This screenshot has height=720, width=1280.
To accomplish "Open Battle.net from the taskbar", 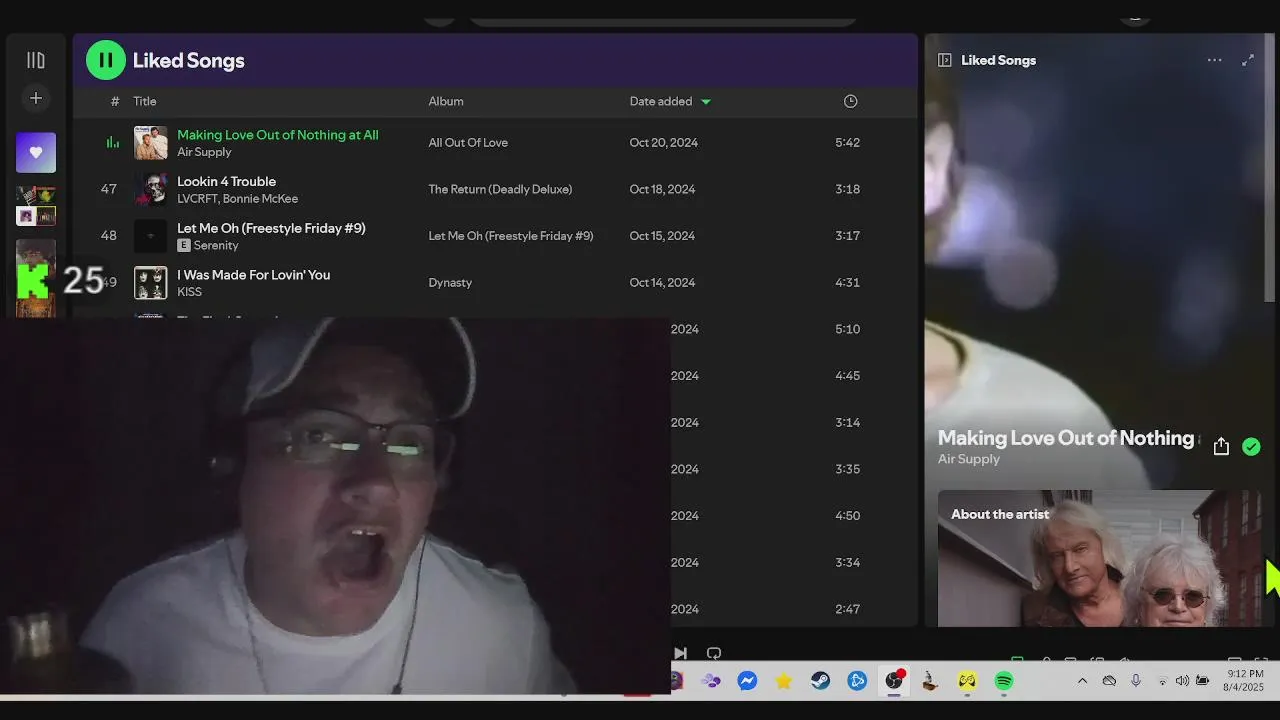I will (857, 681).
